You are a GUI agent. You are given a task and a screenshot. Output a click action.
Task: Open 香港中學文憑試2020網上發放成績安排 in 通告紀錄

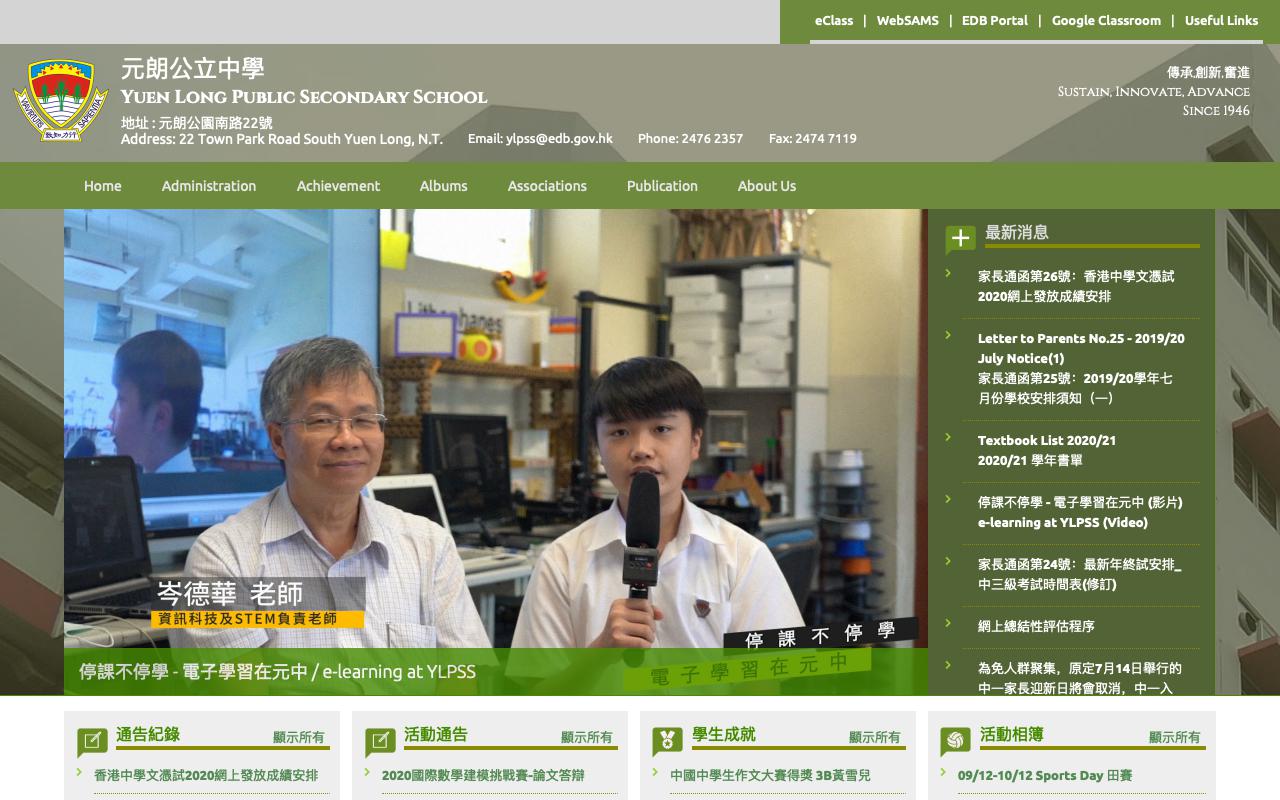[206, 775]
